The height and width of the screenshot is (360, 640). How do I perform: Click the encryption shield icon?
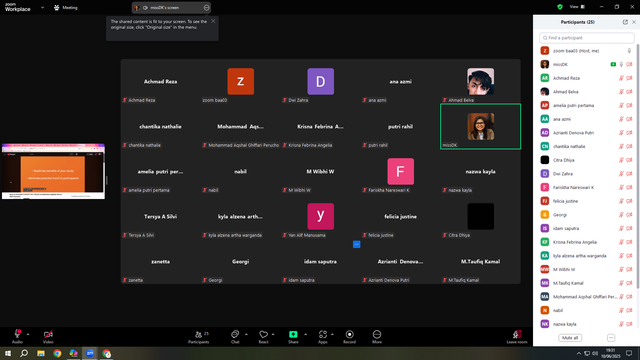tap(560, 7)
